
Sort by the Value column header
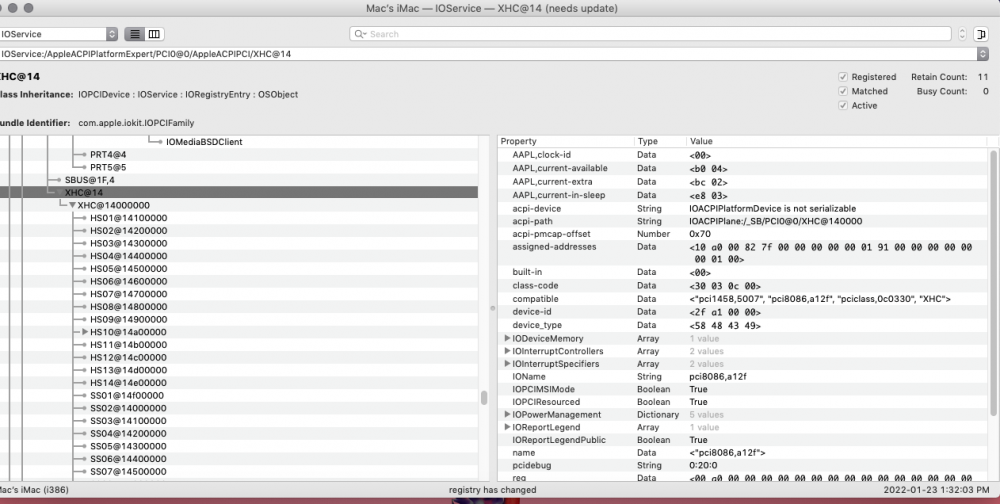[835, 141]
